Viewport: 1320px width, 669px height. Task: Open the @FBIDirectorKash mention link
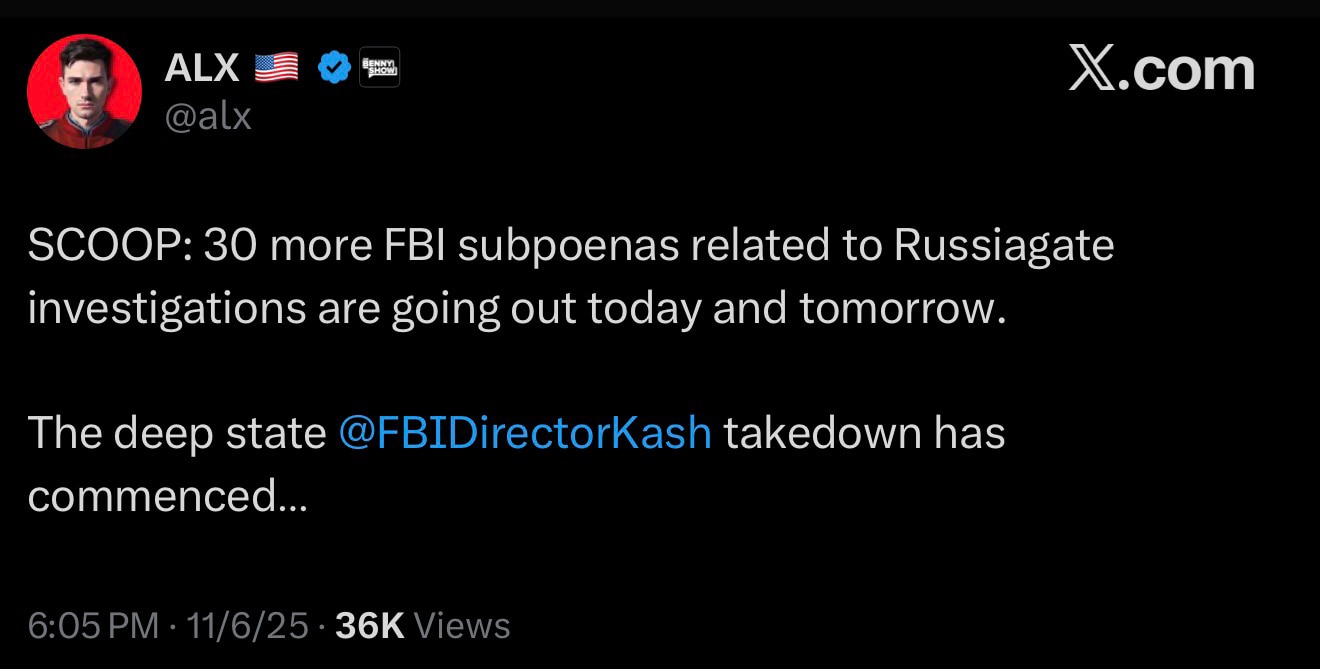(x=525, y=433)
